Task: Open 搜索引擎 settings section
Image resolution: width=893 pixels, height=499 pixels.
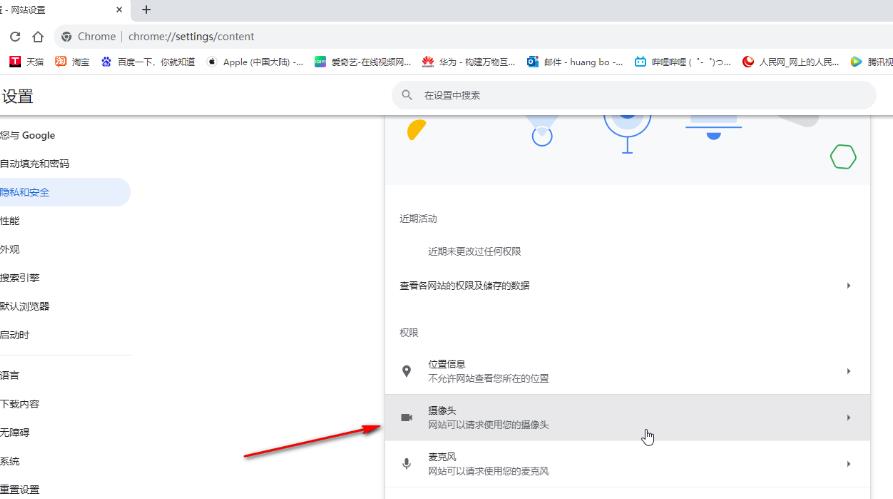Action: coord(20,277)
